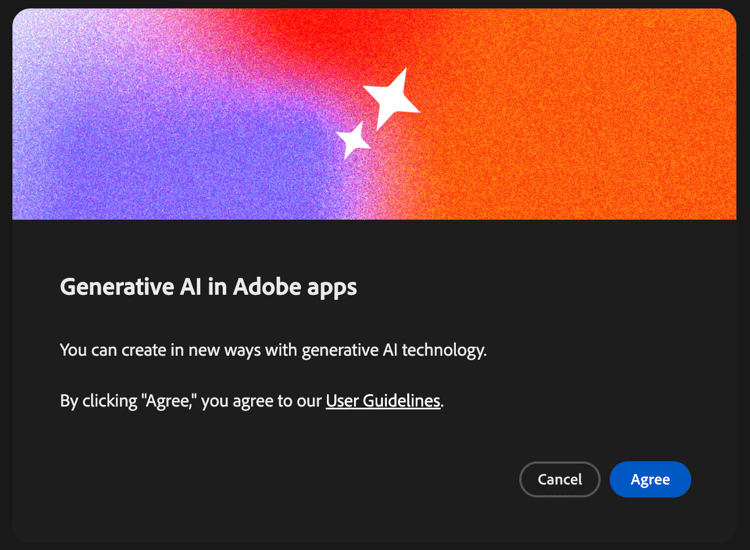This screenshot has width=750, height=550.
Task: Click the 'Generative AI in Adobe apps' heading
Action: (208, 287)
